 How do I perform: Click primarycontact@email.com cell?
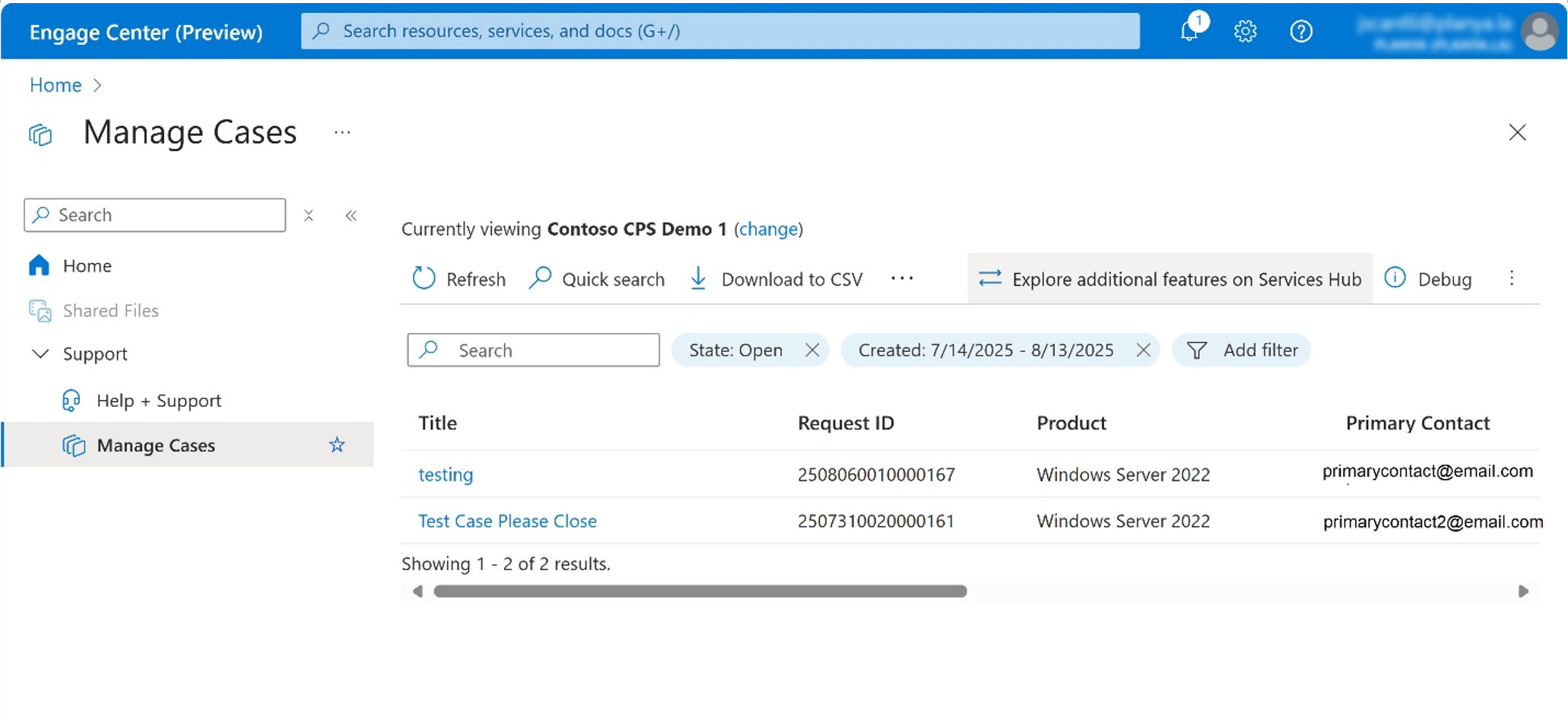[x=1427, y=471]
